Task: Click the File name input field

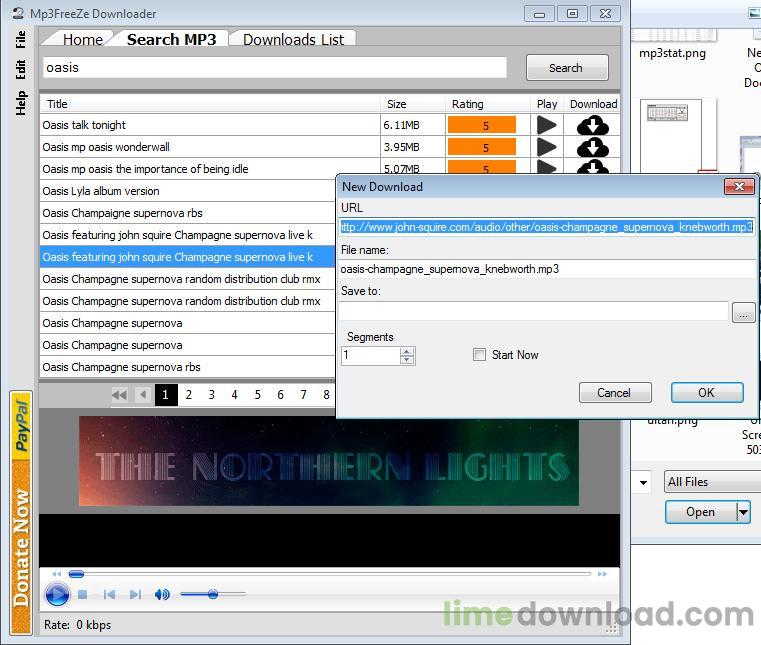Action: tap(546, 269)
